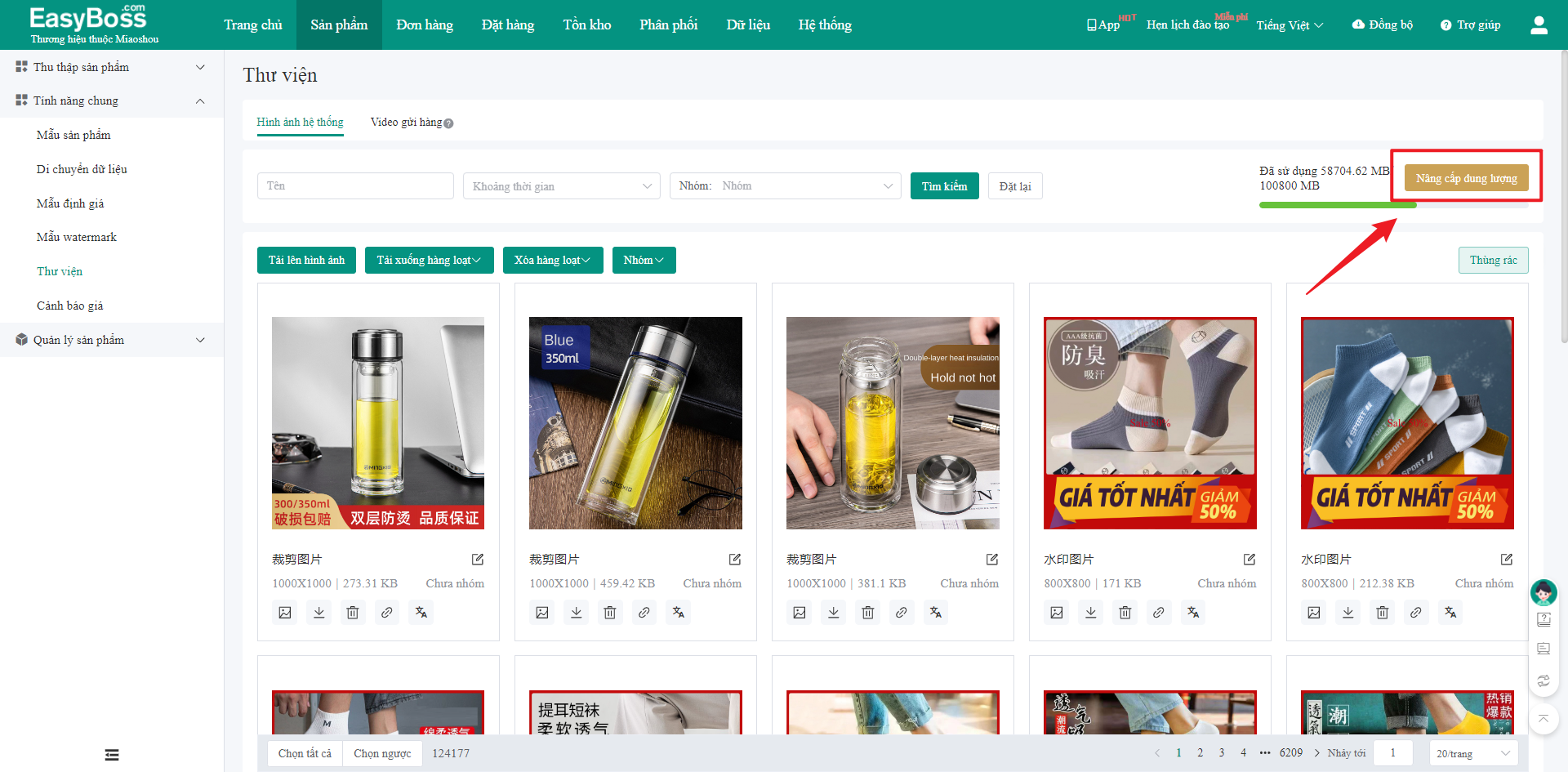Download the 459.42 KB image
Image resolution: width=1568 pixels, height=772 pixels.
(577, 612)
